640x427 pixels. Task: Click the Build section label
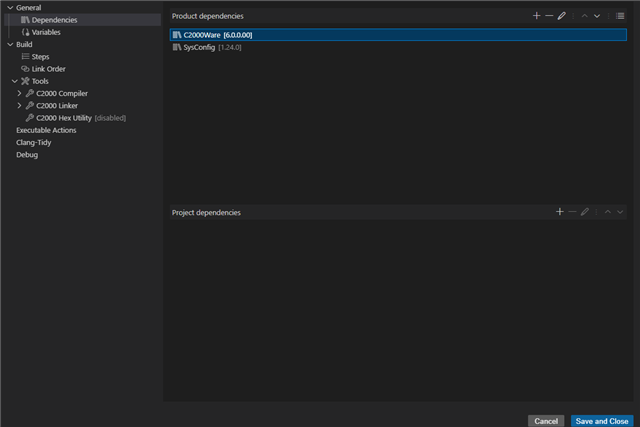click(24, 44)
